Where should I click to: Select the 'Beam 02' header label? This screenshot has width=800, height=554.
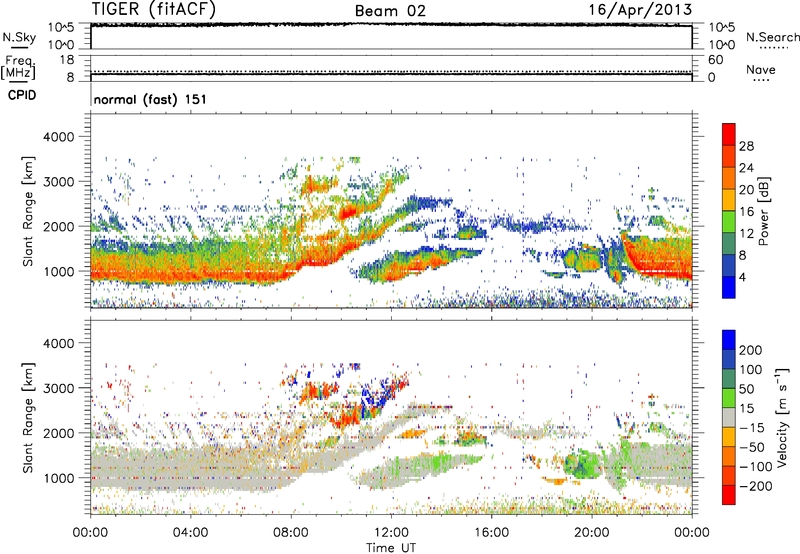pyautogui.click(x=390, y=11)
